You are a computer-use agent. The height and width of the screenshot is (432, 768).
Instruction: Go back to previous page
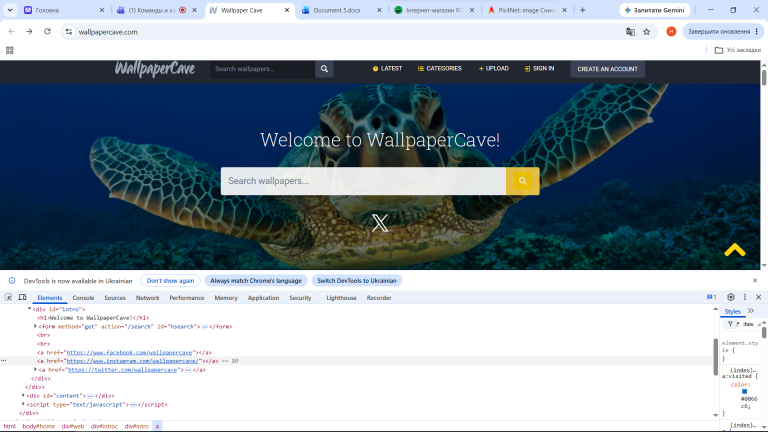pyautogui.click(x=11, y=31)
